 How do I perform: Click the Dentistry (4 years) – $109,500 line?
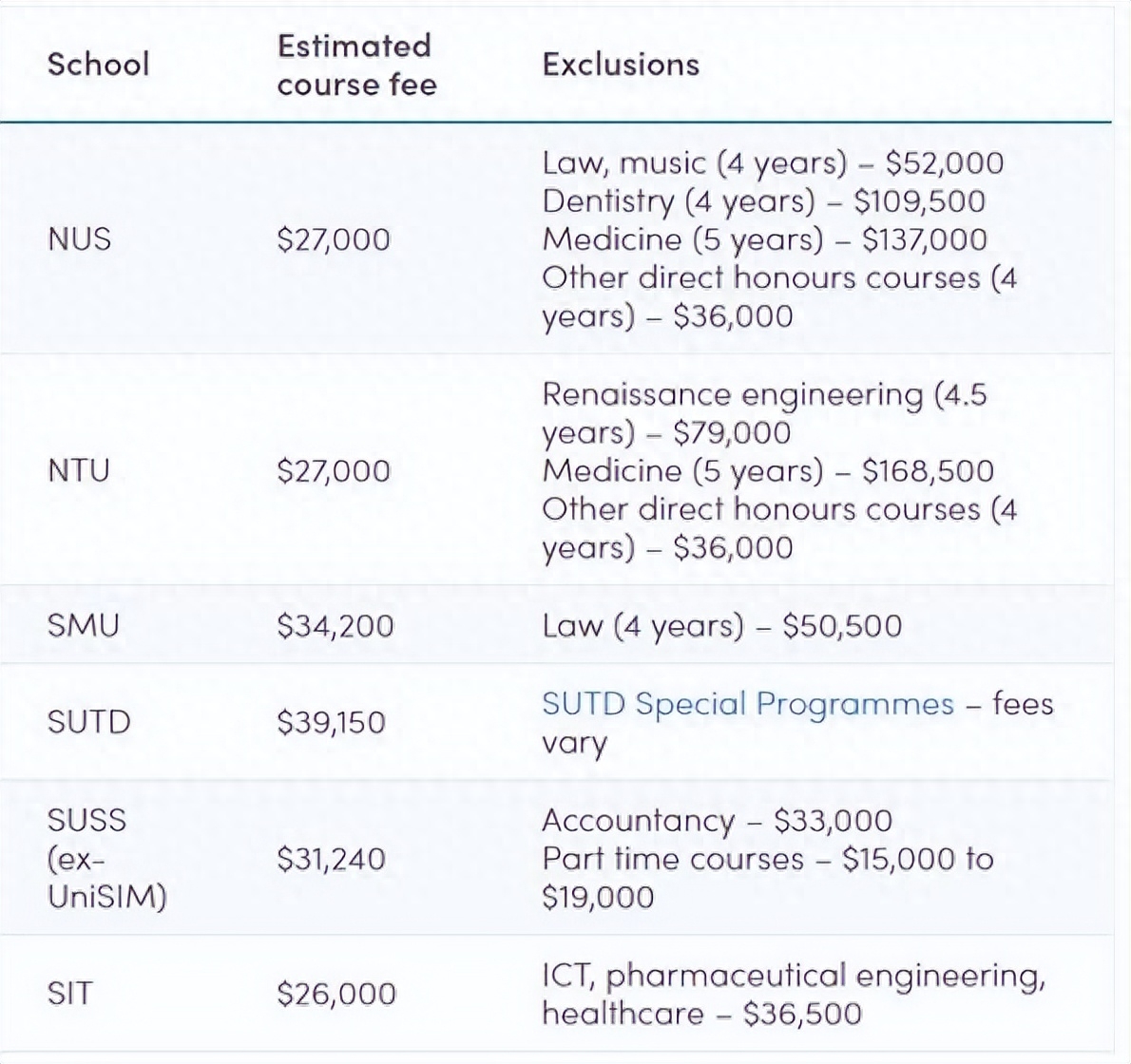tap(763, 200)
